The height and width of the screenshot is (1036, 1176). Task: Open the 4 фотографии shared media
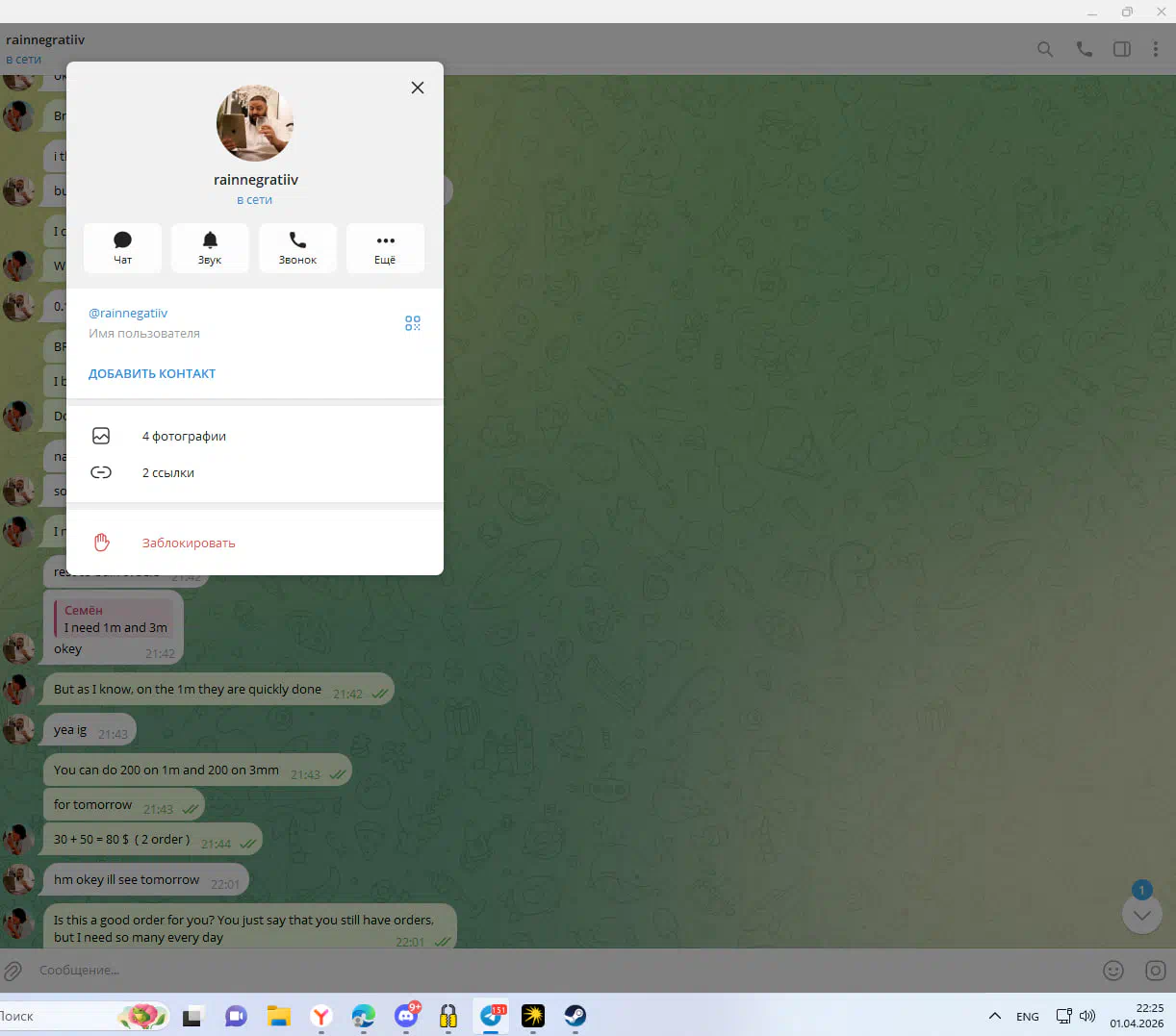pyautogui.click(x=184, y=437)
